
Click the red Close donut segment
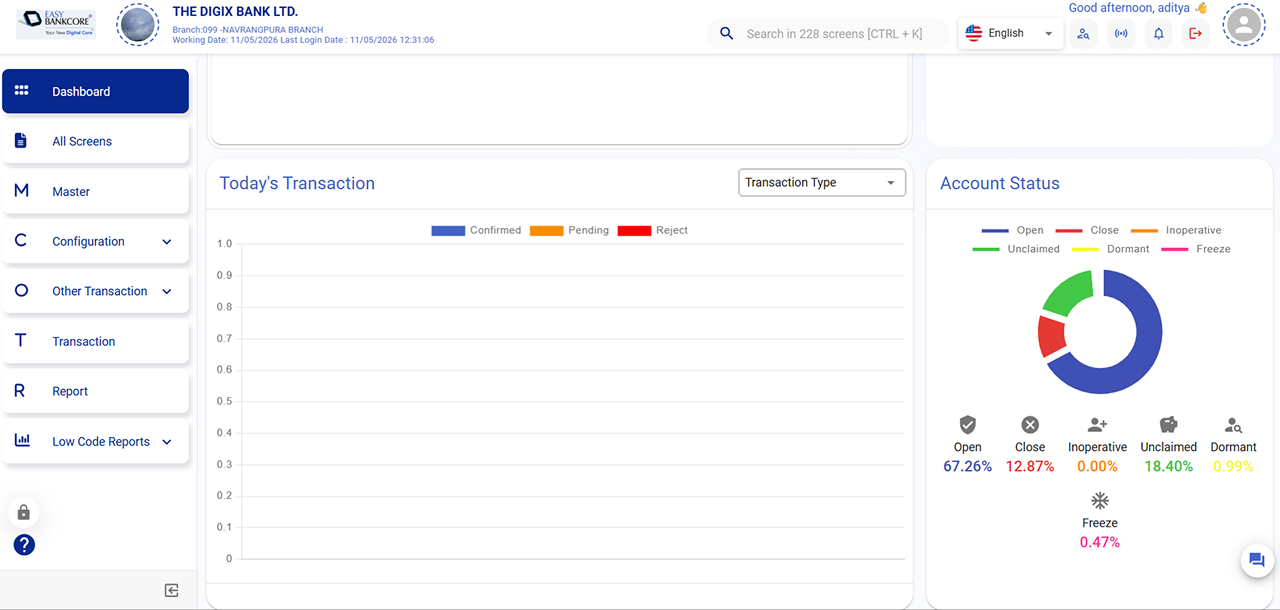[1050, 336]
